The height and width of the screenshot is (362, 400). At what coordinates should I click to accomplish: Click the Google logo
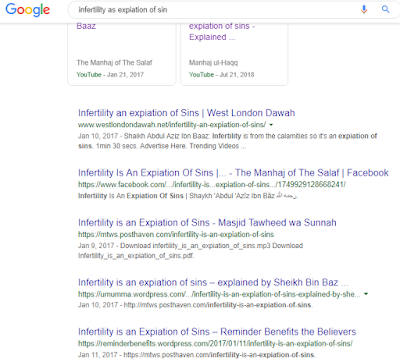pos(28,10)
